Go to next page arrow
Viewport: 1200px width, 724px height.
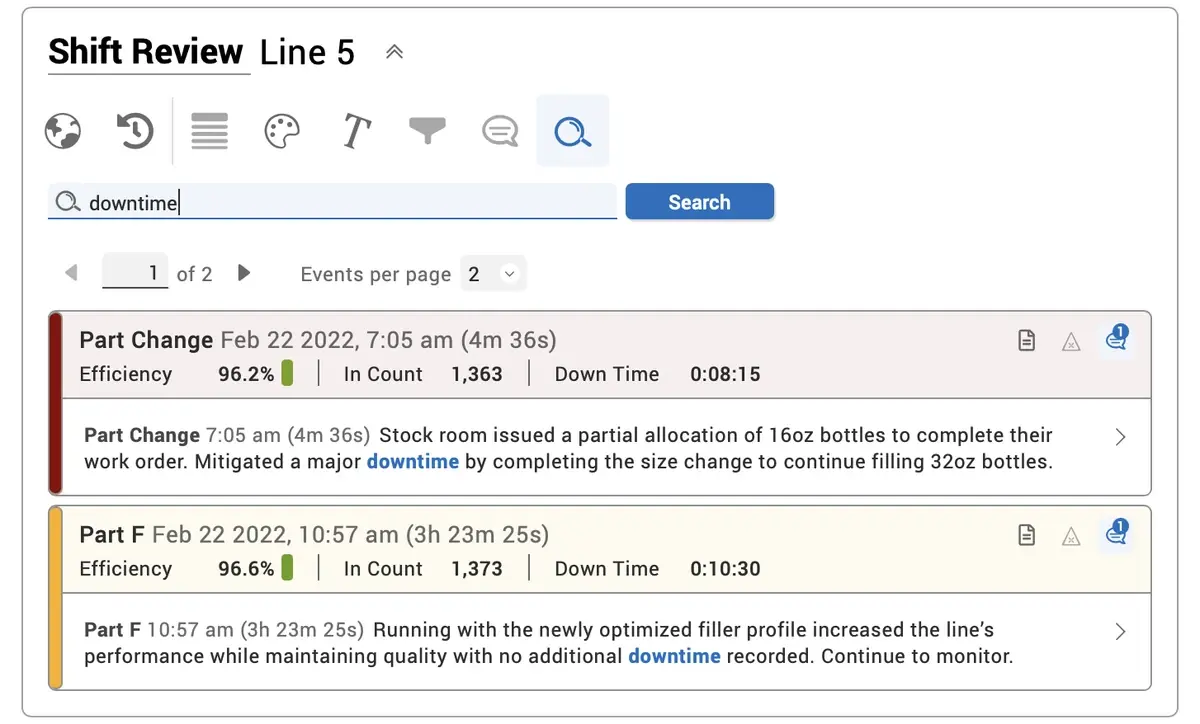244,273
